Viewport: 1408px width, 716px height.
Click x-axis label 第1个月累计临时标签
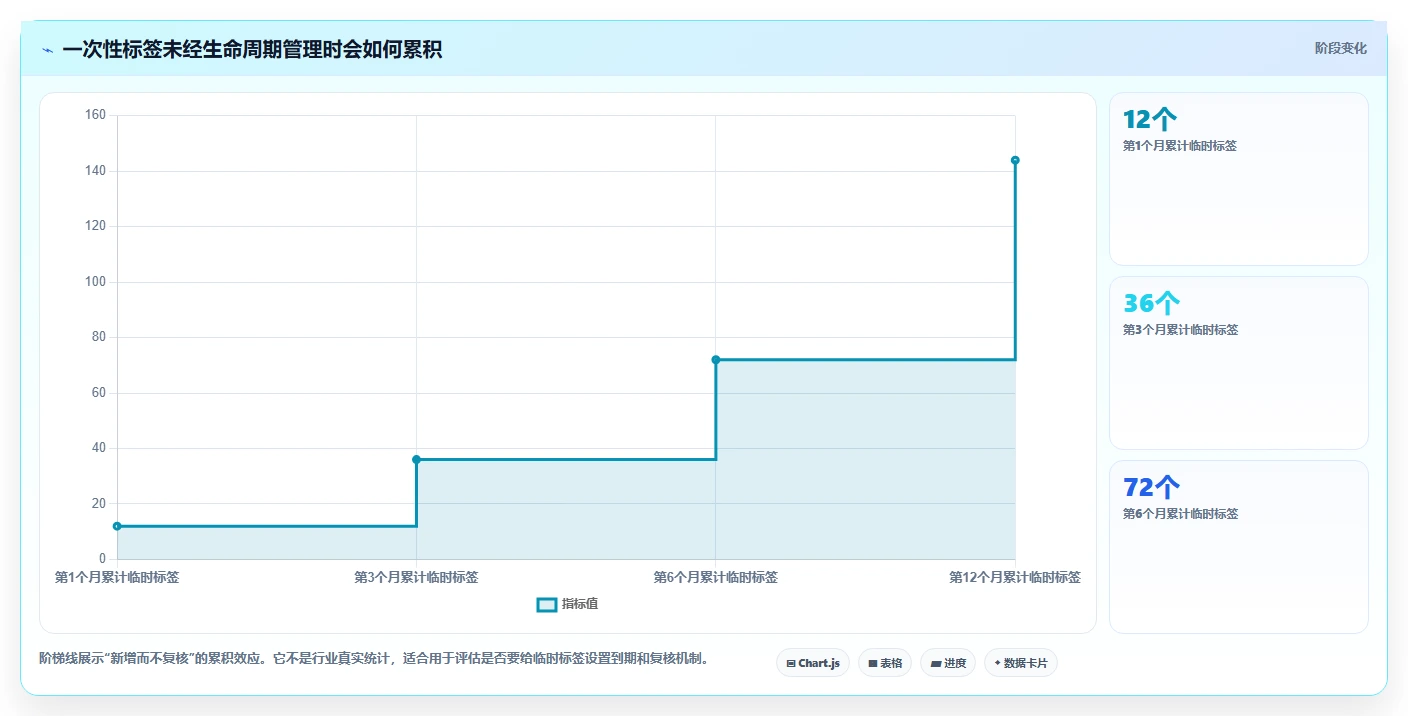(x=117, y=577)
